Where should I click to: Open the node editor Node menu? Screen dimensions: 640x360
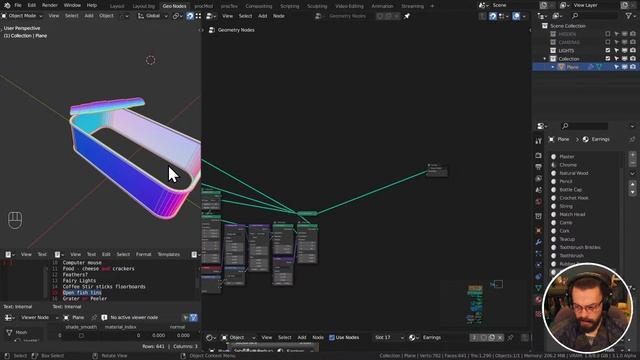[279, 16]
